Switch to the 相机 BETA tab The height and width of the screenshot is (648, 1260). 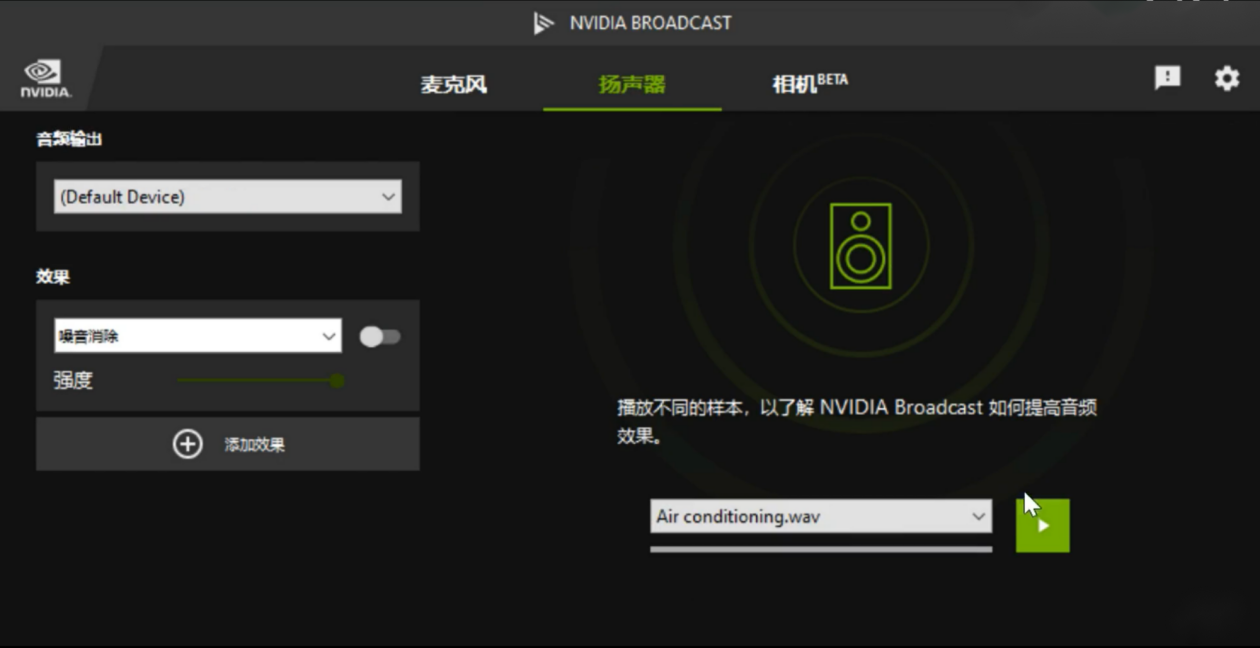click(x=810, y=83)
